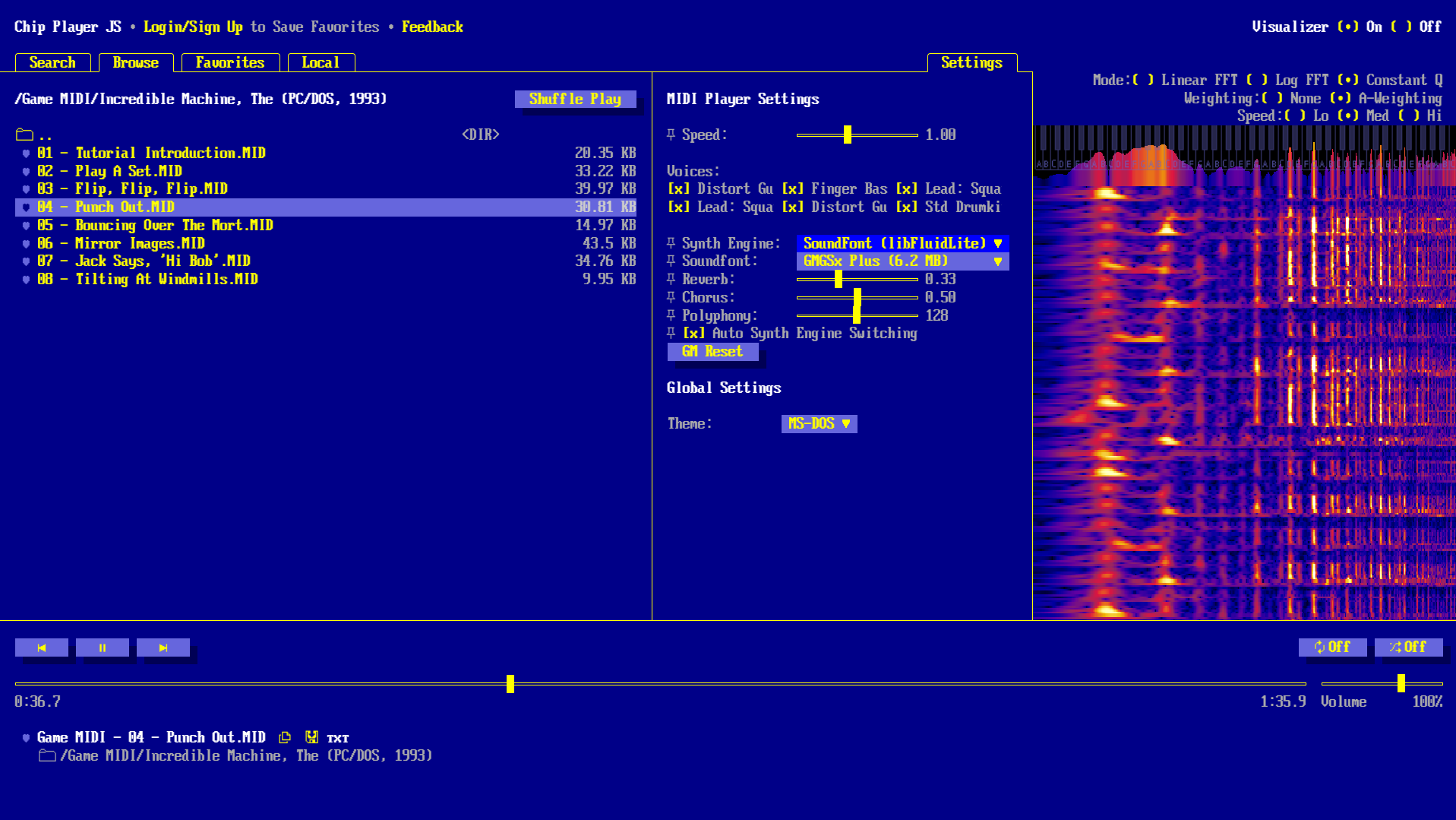Switch to the Favorites tab
Screen dimensions: 1456x820
click(230, 62)
